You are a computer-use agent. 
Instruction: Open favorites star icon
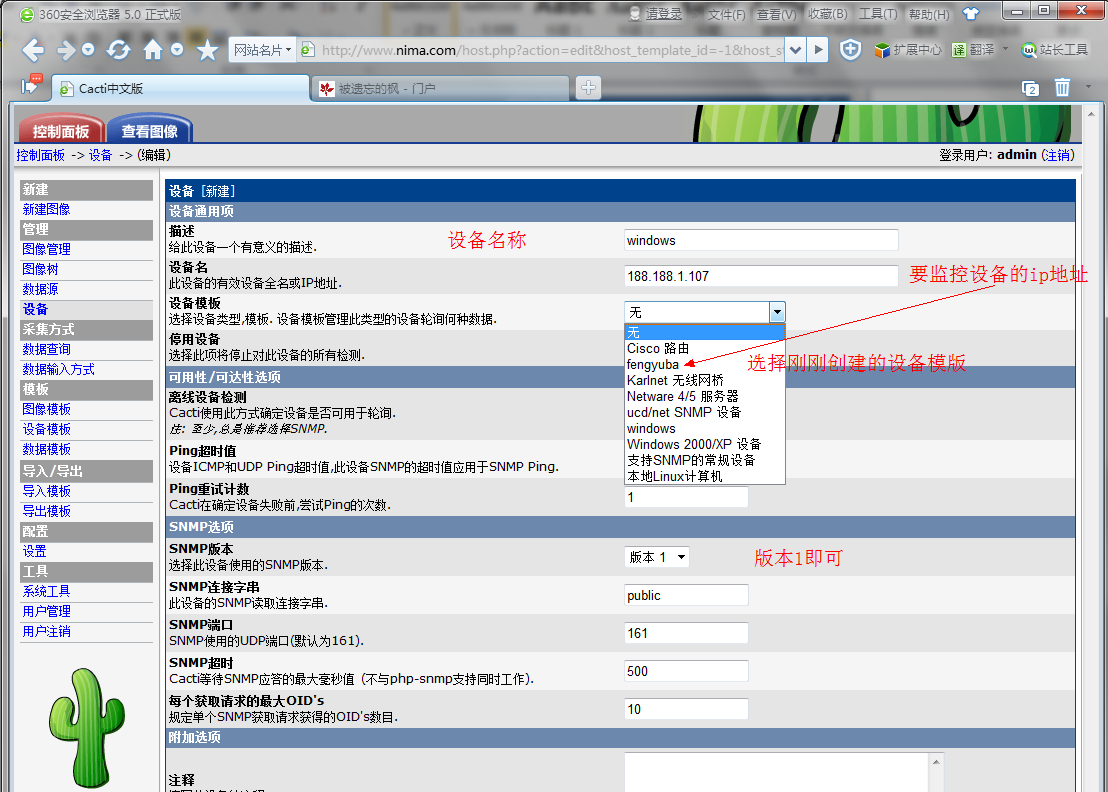tap(207, 50)
